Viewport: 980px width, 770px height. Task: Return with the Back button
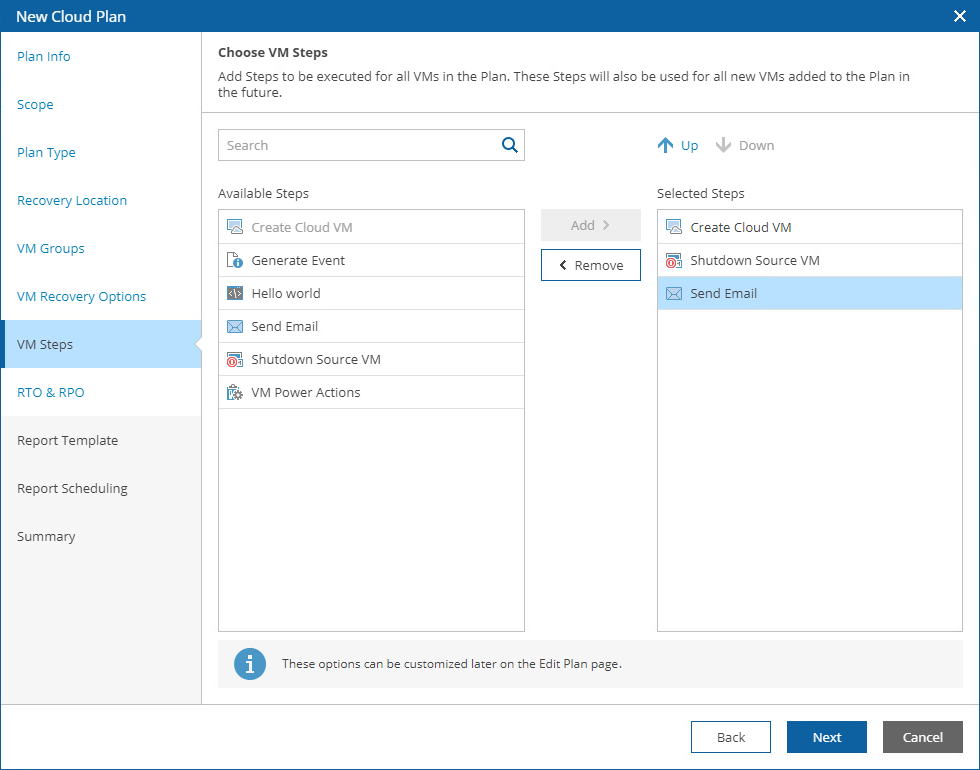tap(730, 737)
